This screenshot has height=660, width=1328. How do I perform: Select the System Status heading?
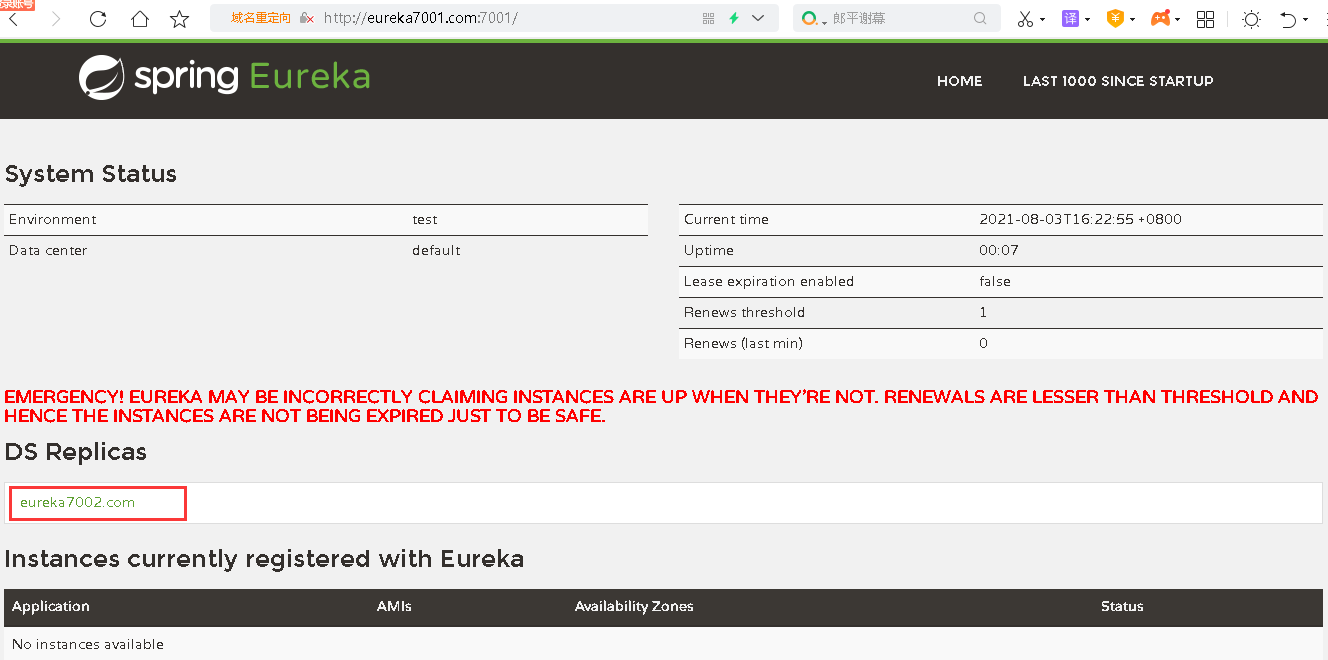(91, 174)
